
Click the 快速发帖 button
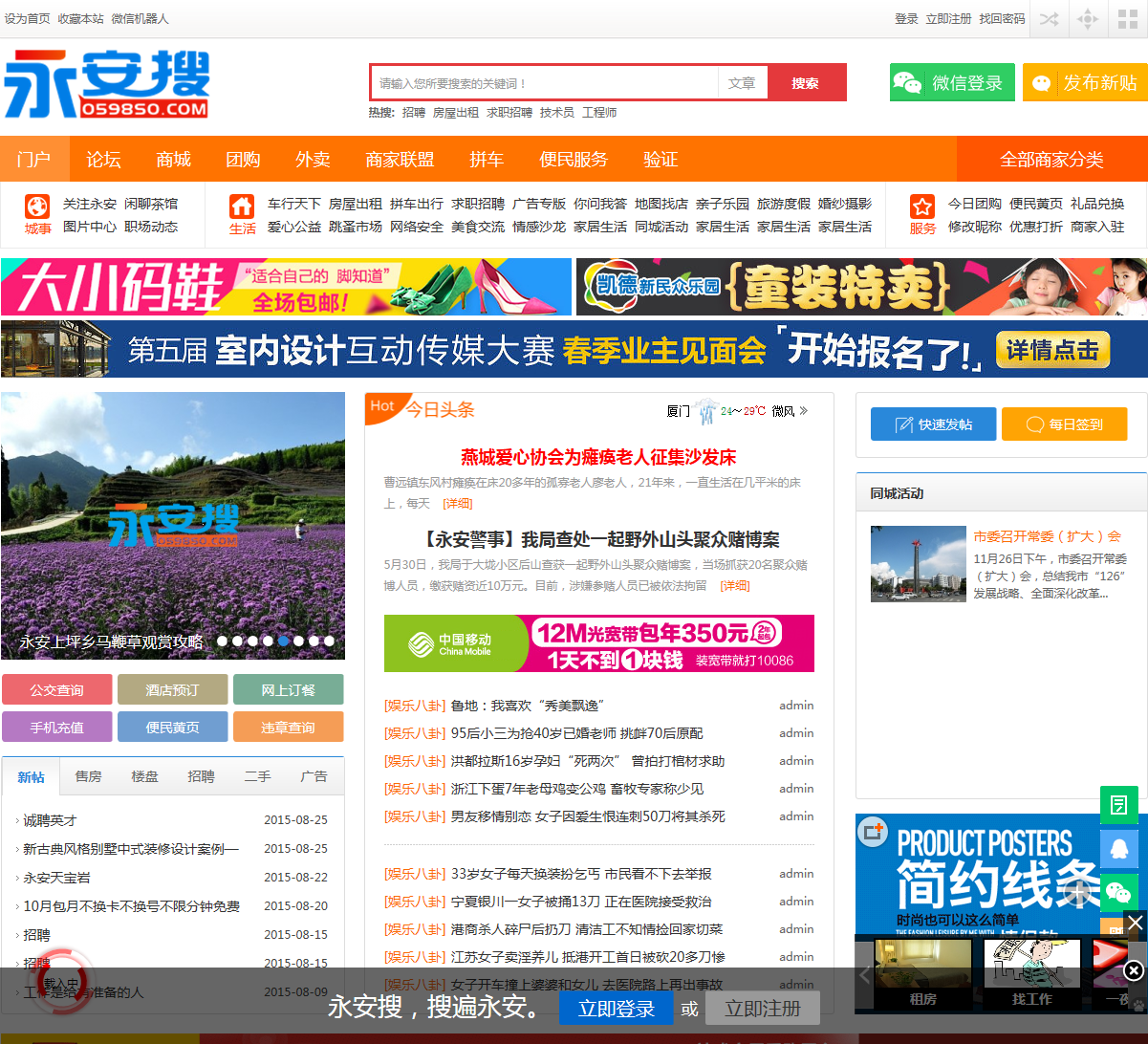pyautogui.click(x=933, y=424)
